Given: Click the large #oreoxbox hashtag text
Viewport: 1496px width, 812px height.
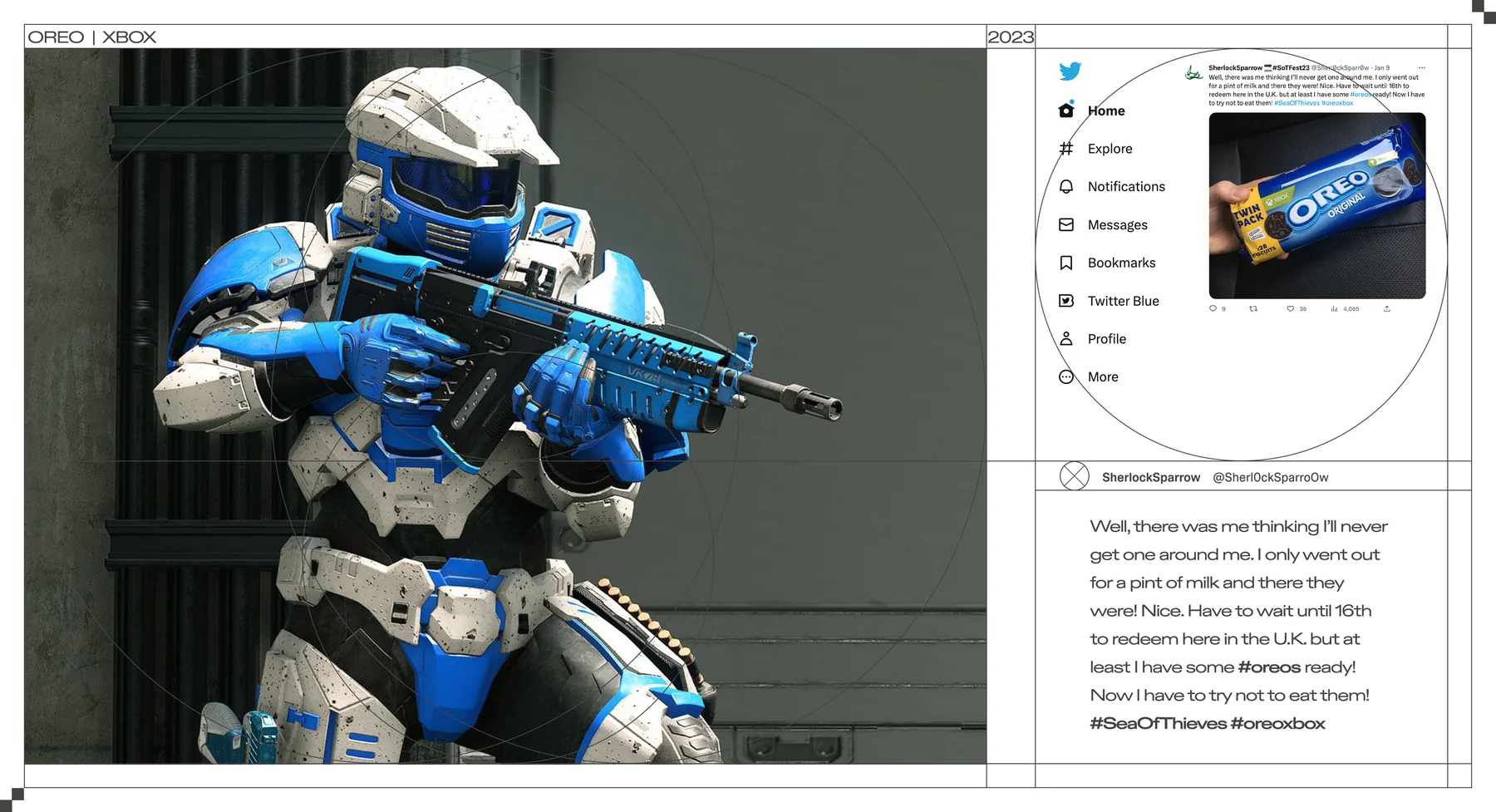Looking at the screenshot, I should 1277,723.
